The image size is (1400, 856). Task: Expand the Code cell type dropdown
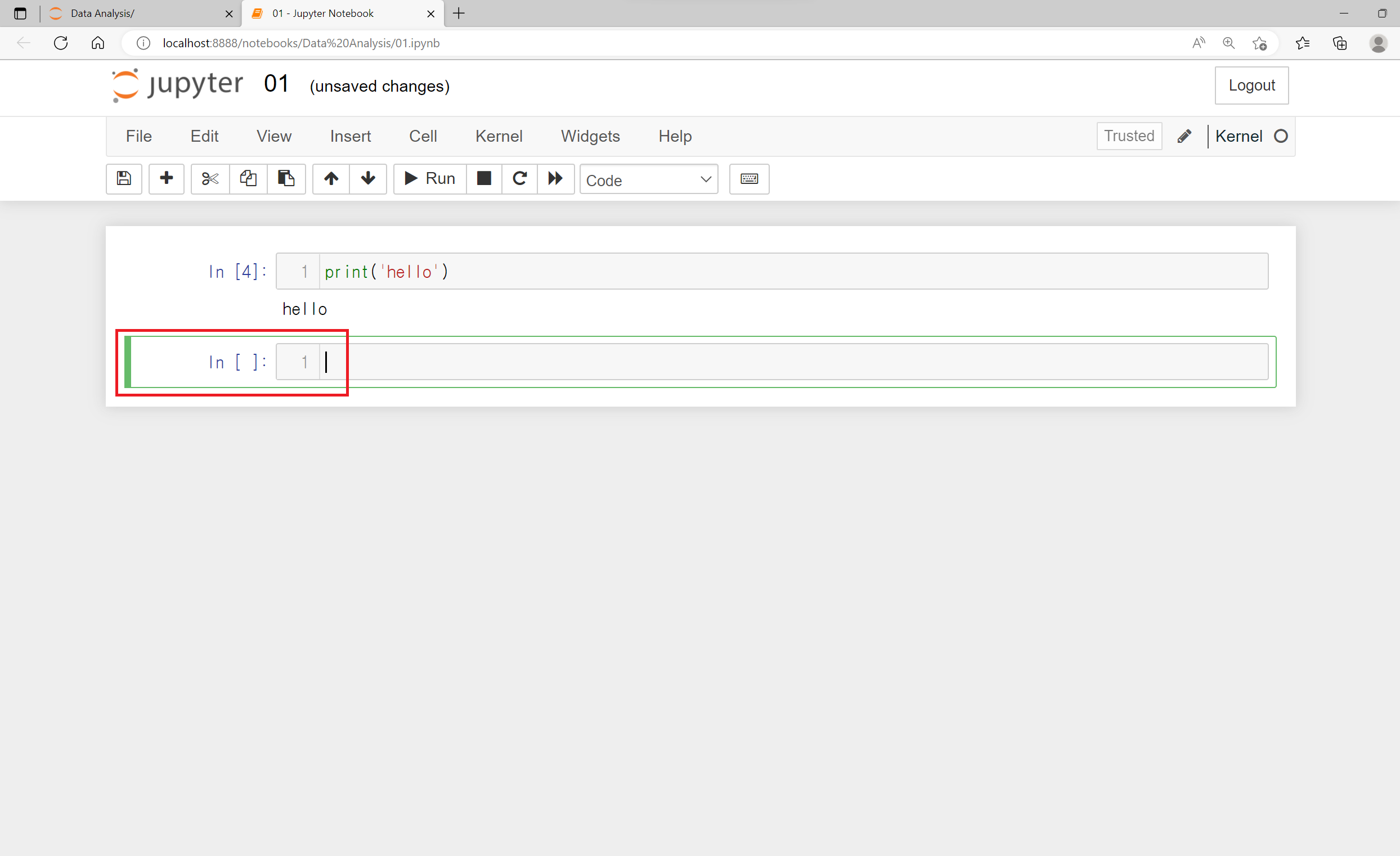pyautogui.click(x=648, y=179)
